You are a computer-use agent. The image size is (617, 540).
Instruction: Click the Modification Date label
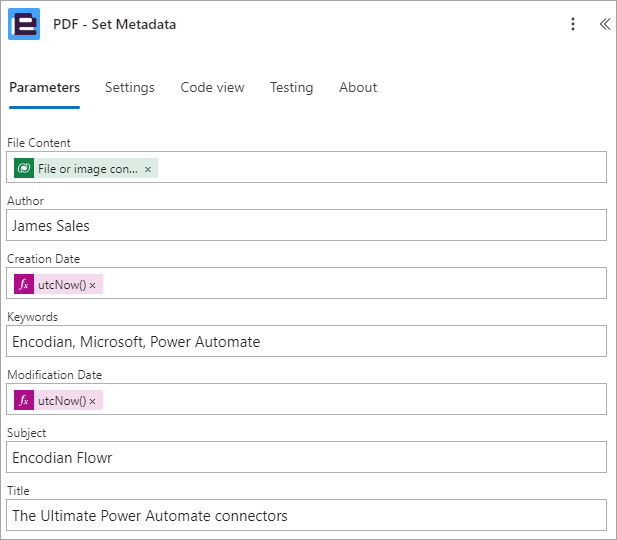tap(55, 375)
